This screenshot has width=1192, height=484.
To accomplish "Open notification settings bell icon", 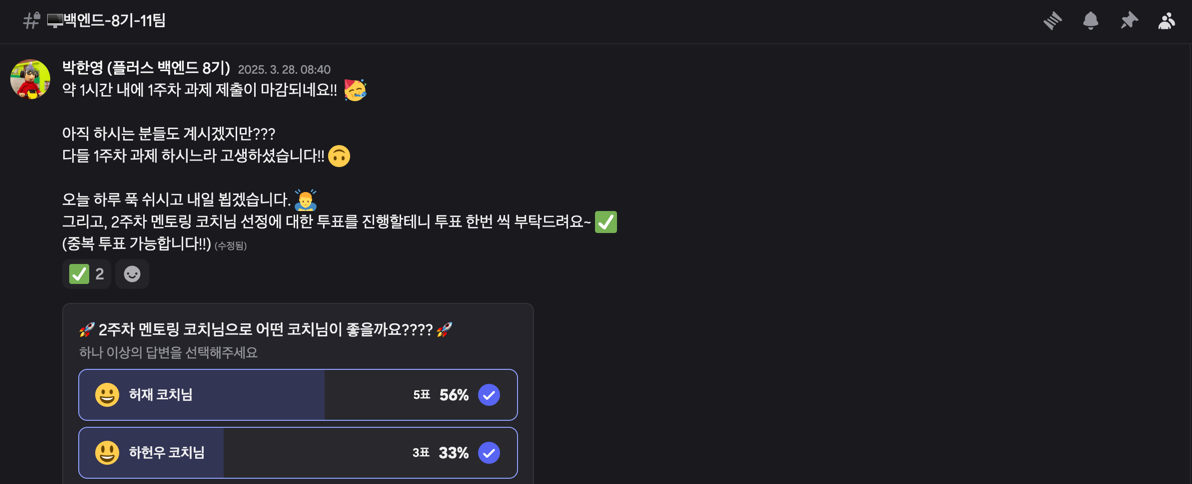I will (x=1090, y=21).
